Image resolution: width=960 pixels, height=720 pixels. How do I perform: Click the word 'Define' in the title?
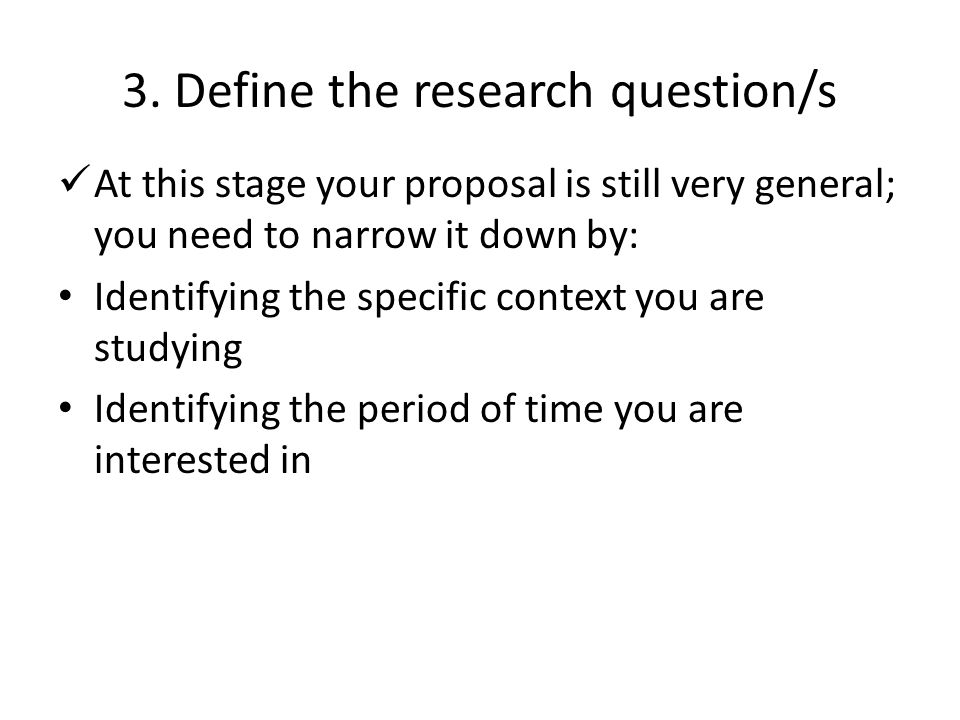tap(244, 91)
